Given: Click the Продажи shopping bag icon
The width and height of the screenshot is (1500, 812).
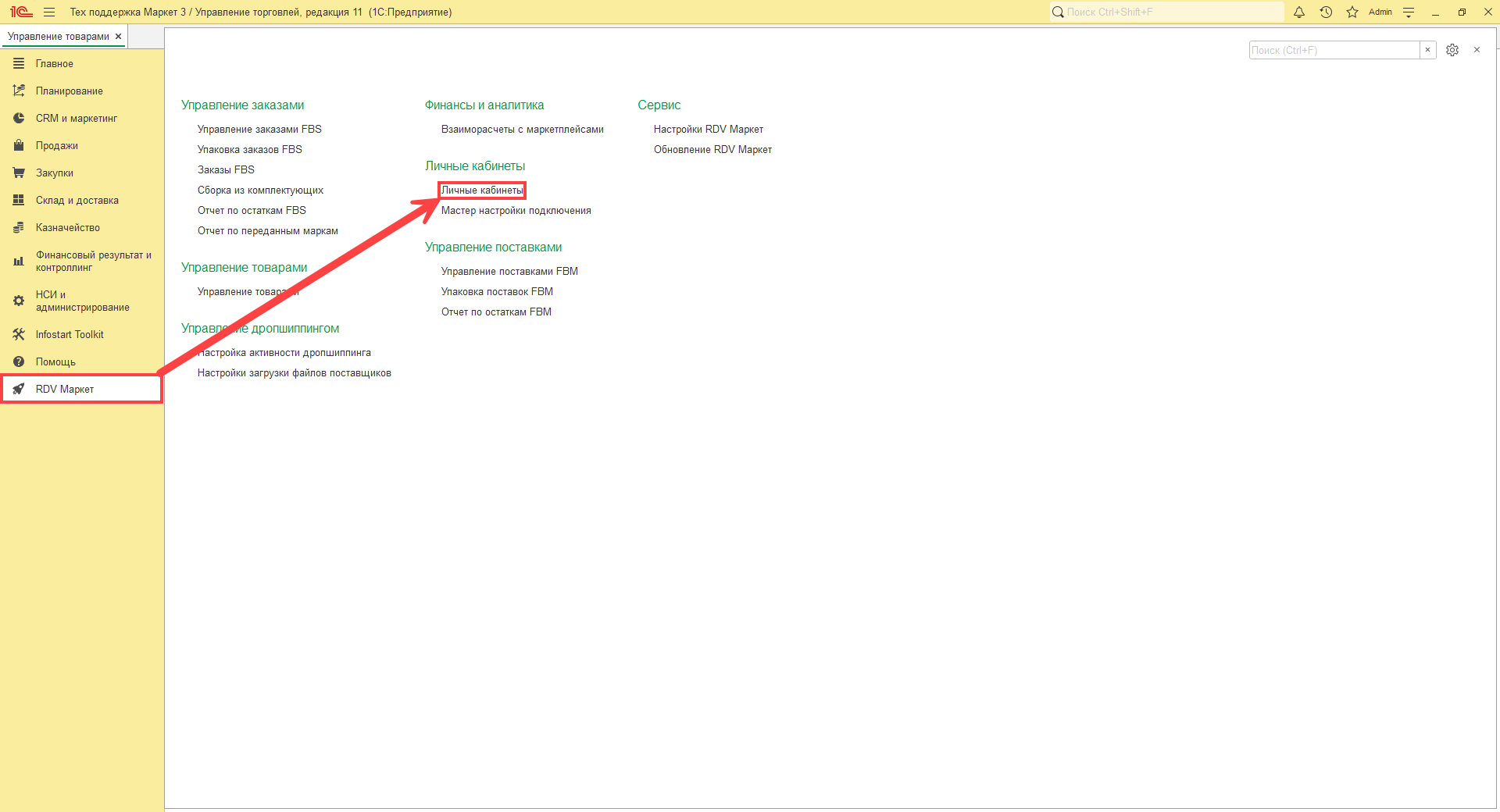Looking at the screenshot, I should [19, 145].
